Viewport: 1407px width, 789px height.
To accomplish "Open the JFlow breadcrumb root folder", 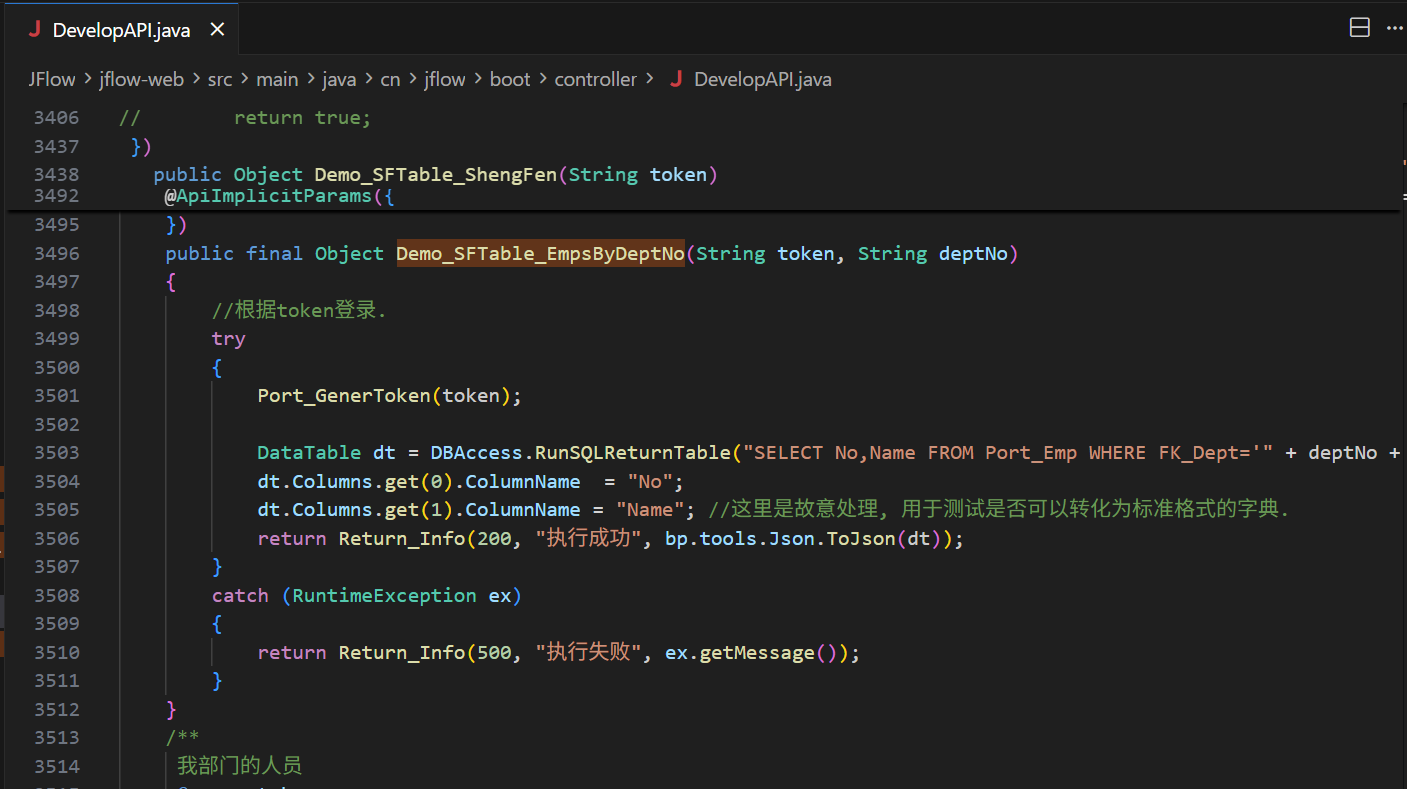I will pos(55,79).
